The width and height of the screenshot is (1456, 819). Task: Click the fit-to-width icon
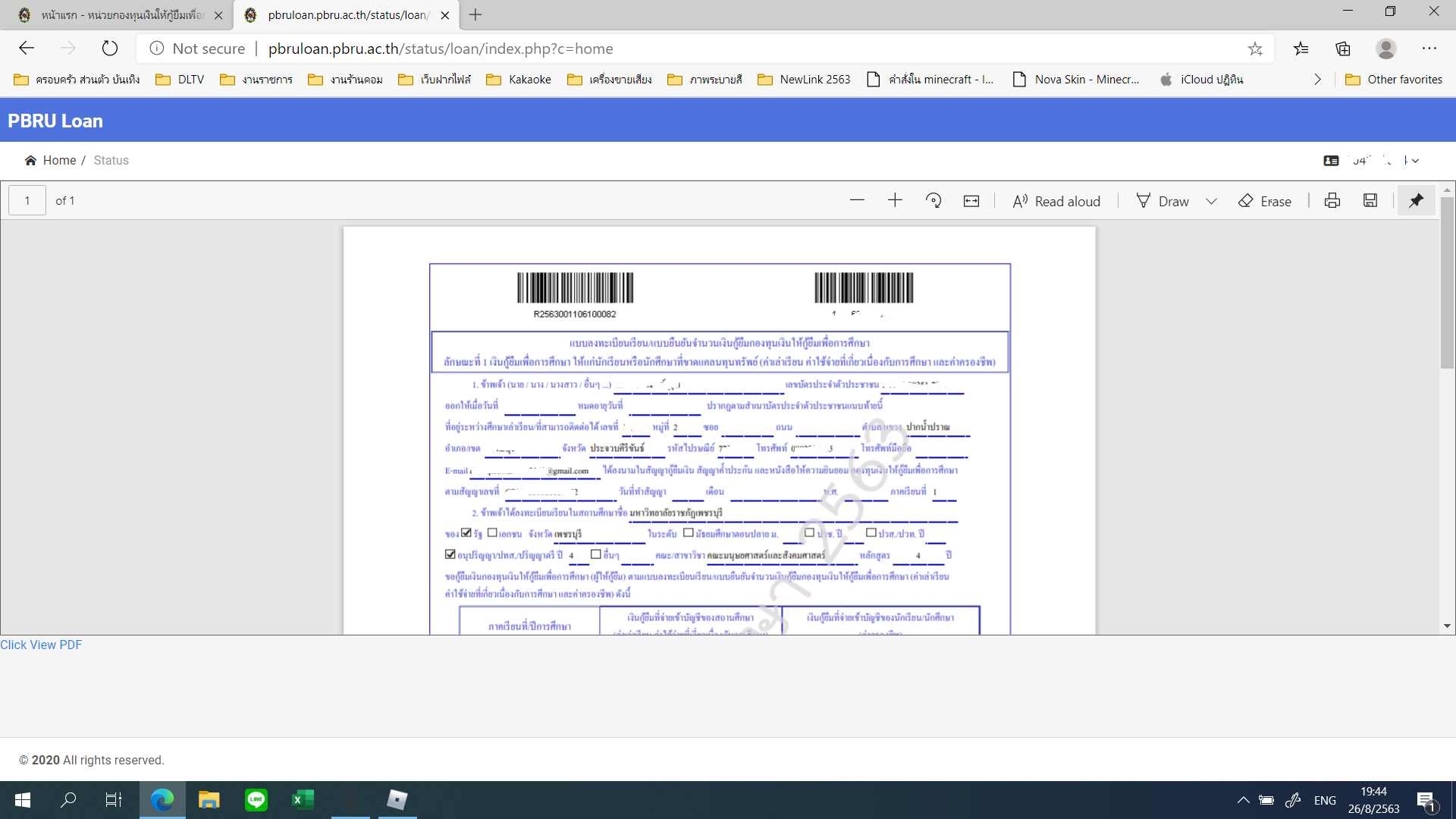pyautogui.click(x=971, y=201)
